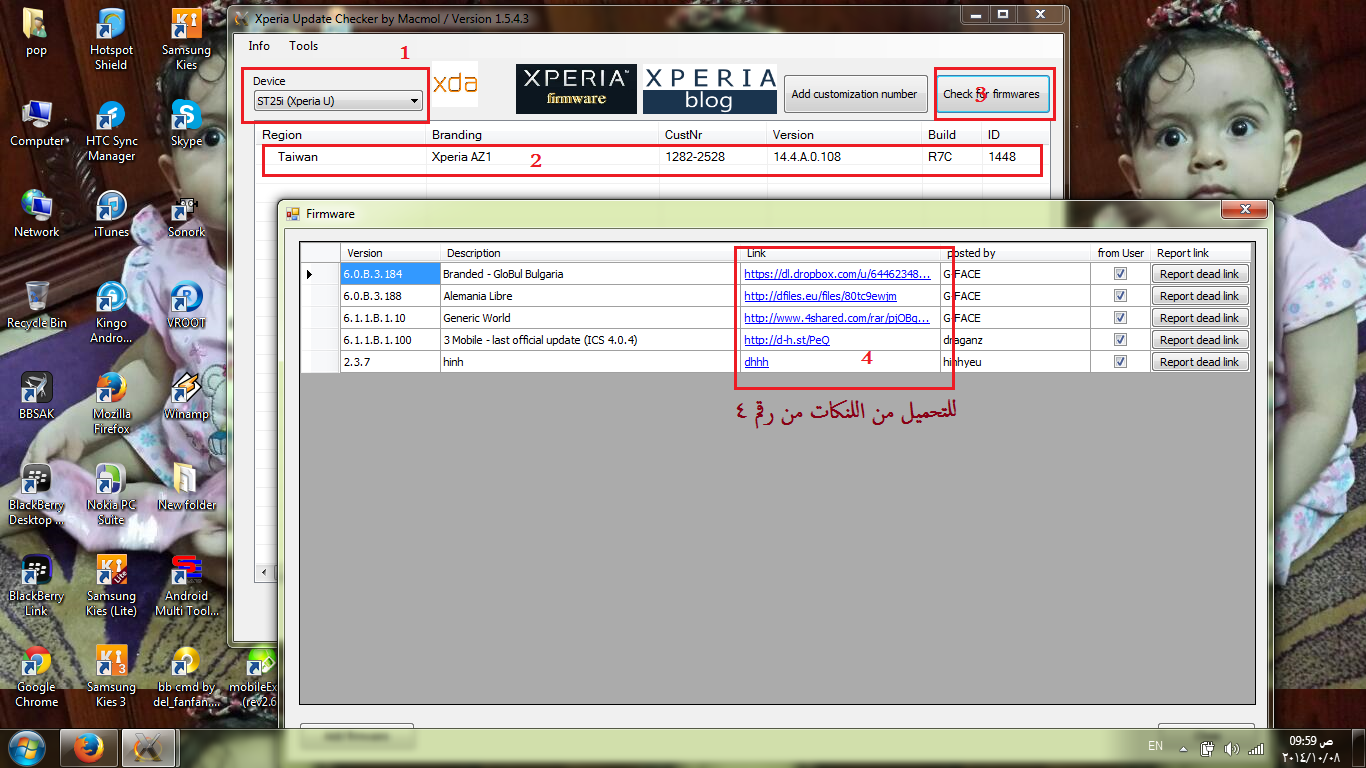The width and height of the screenshot is (1366, 768).
Task: Select the Taiwan region row
Action: point(652,157)
